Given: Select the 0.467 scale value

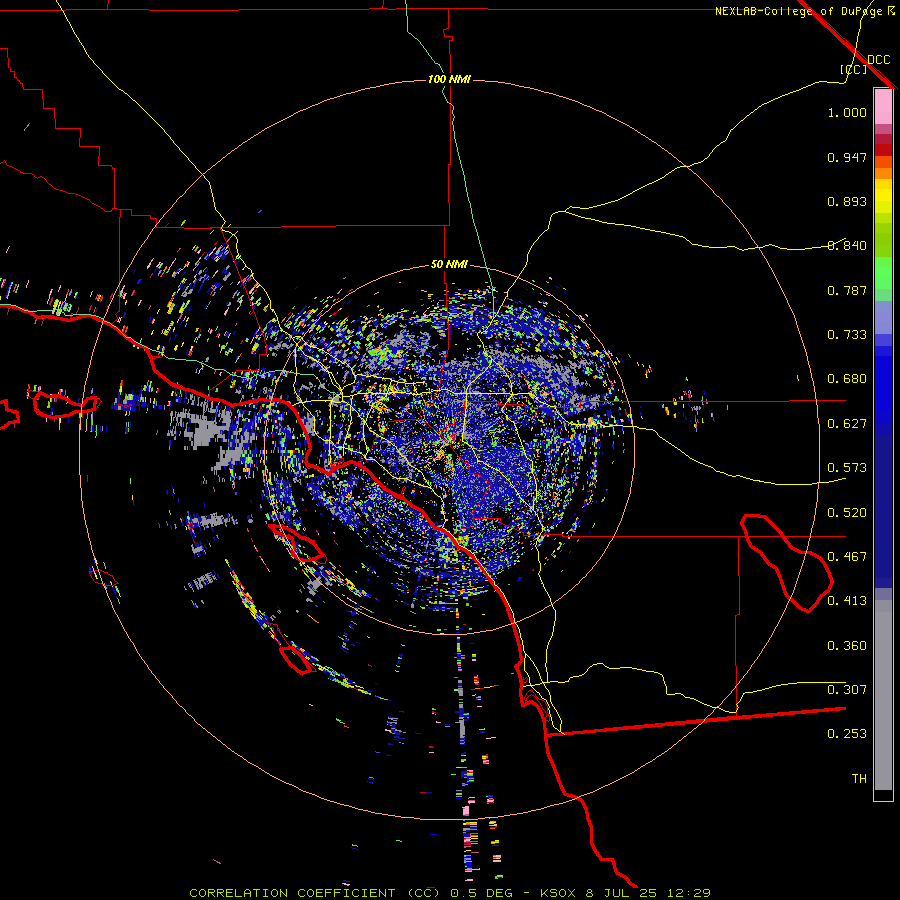Looking at the screenshot, I should coord(847,557).
